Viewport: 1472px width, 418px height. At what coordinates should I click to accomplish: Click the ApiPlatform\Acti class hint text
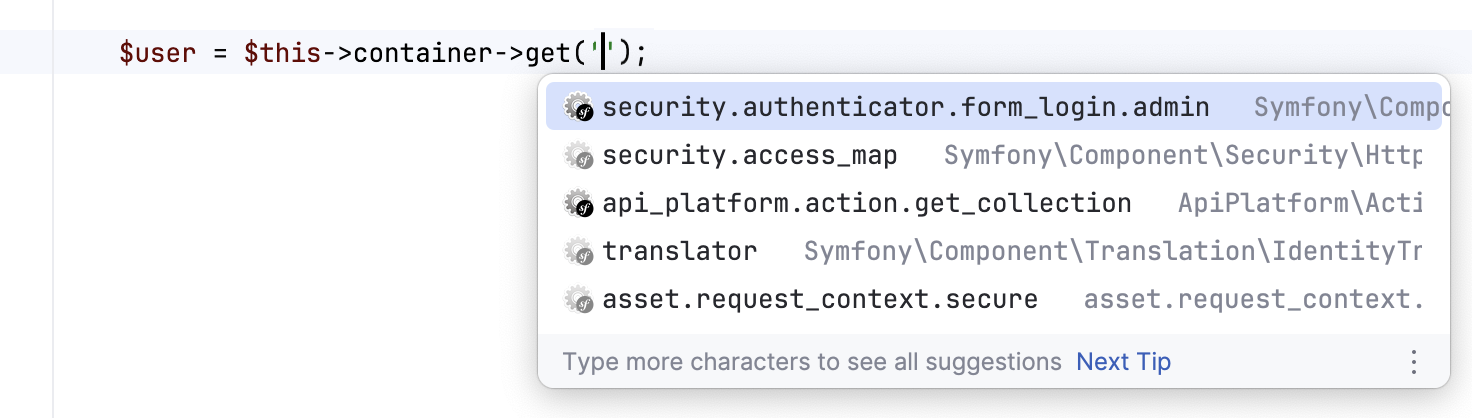coord(1299,203)
